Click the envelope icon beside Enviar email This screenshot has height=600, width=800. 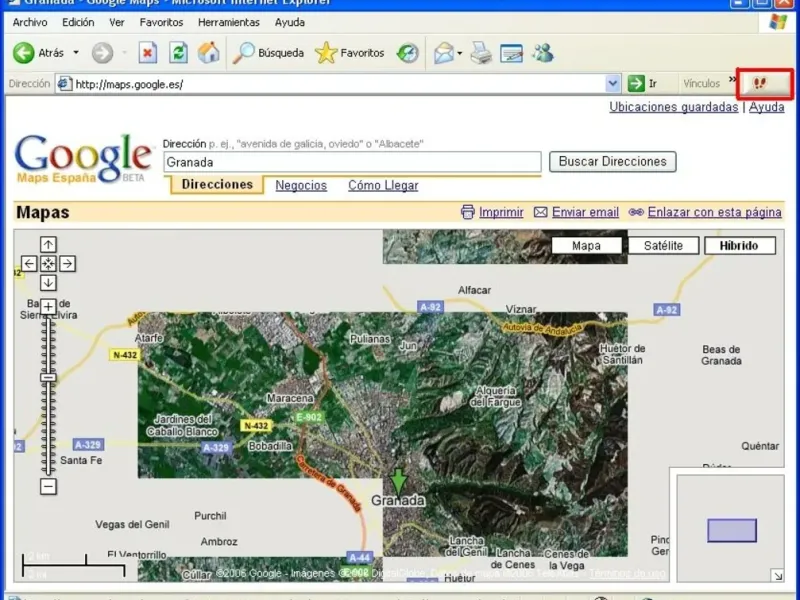pyautogui.click(x=541, y=212)
